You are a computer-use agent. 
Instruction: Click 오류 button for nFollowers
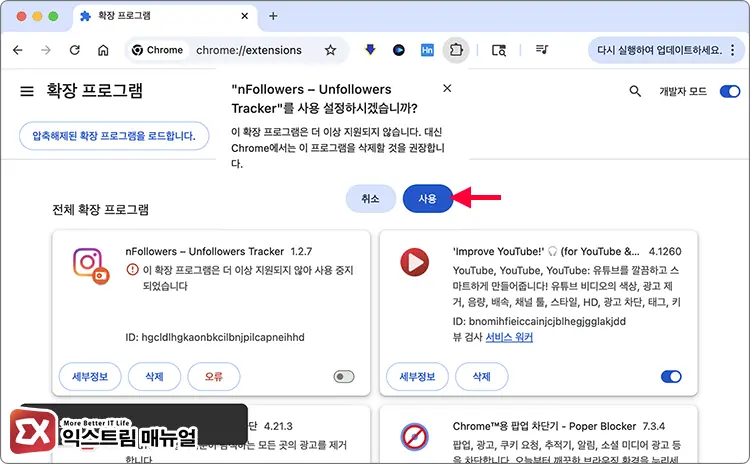point(214,377)
